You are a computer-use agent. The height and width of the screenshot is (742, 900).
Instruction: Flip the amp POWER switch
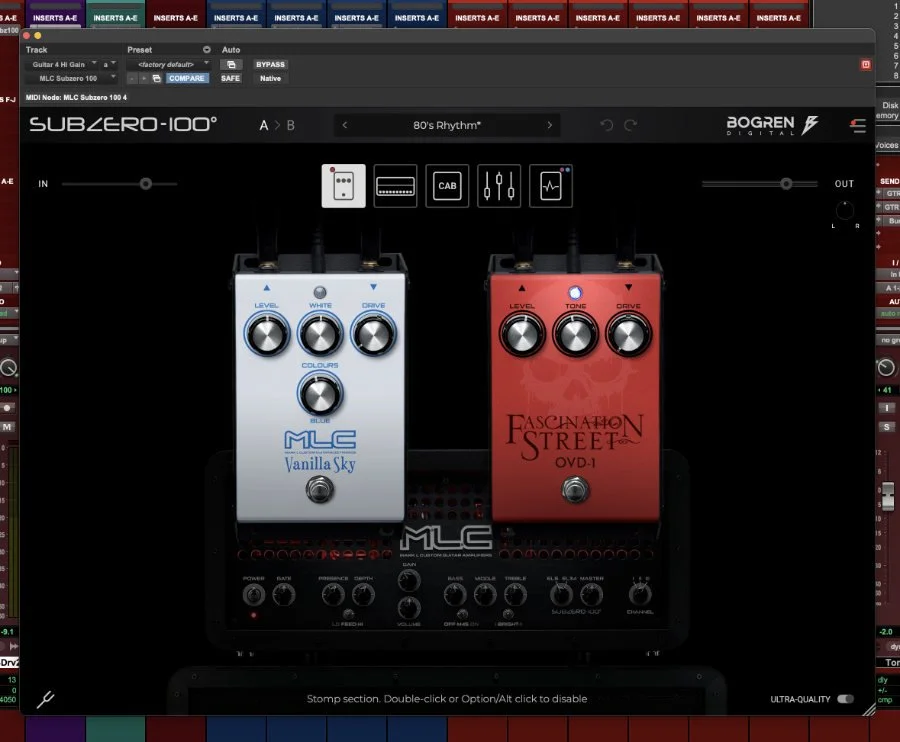click(x=254, y=595)
